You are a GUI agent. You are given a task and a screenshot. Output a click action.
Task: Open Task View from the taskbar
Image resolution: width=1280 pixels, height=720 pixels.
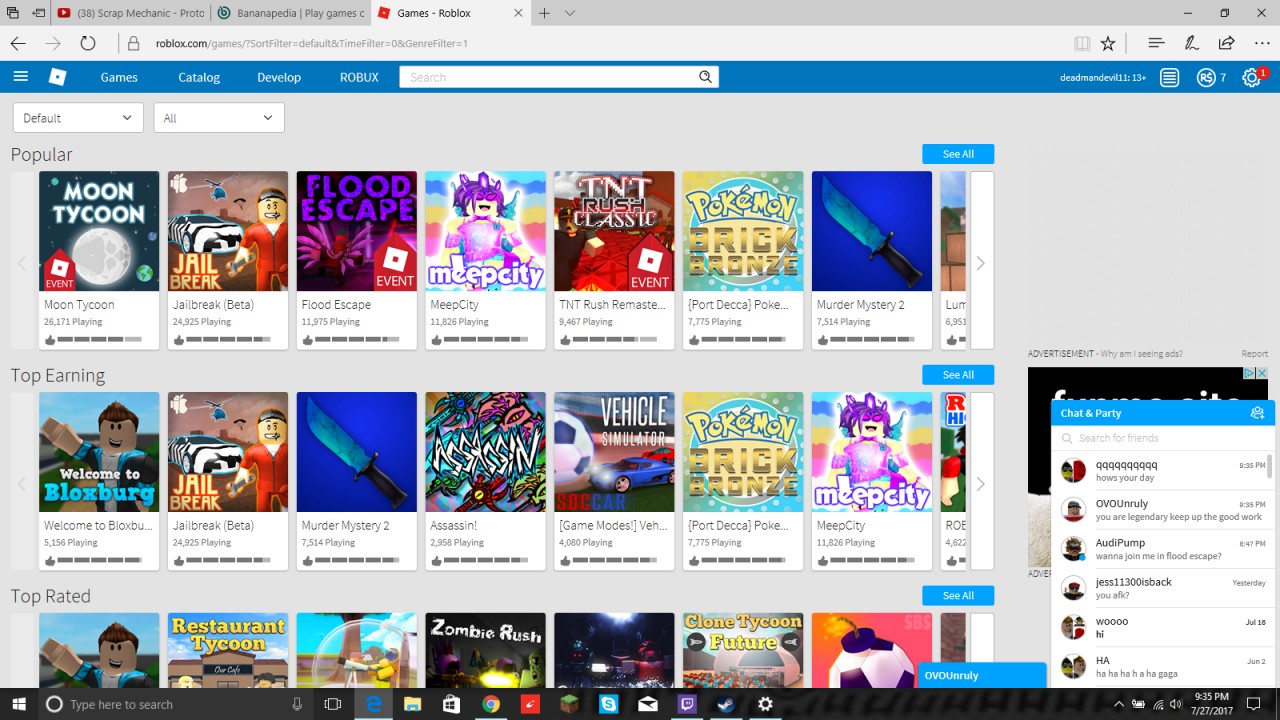[x=333, y=704]
